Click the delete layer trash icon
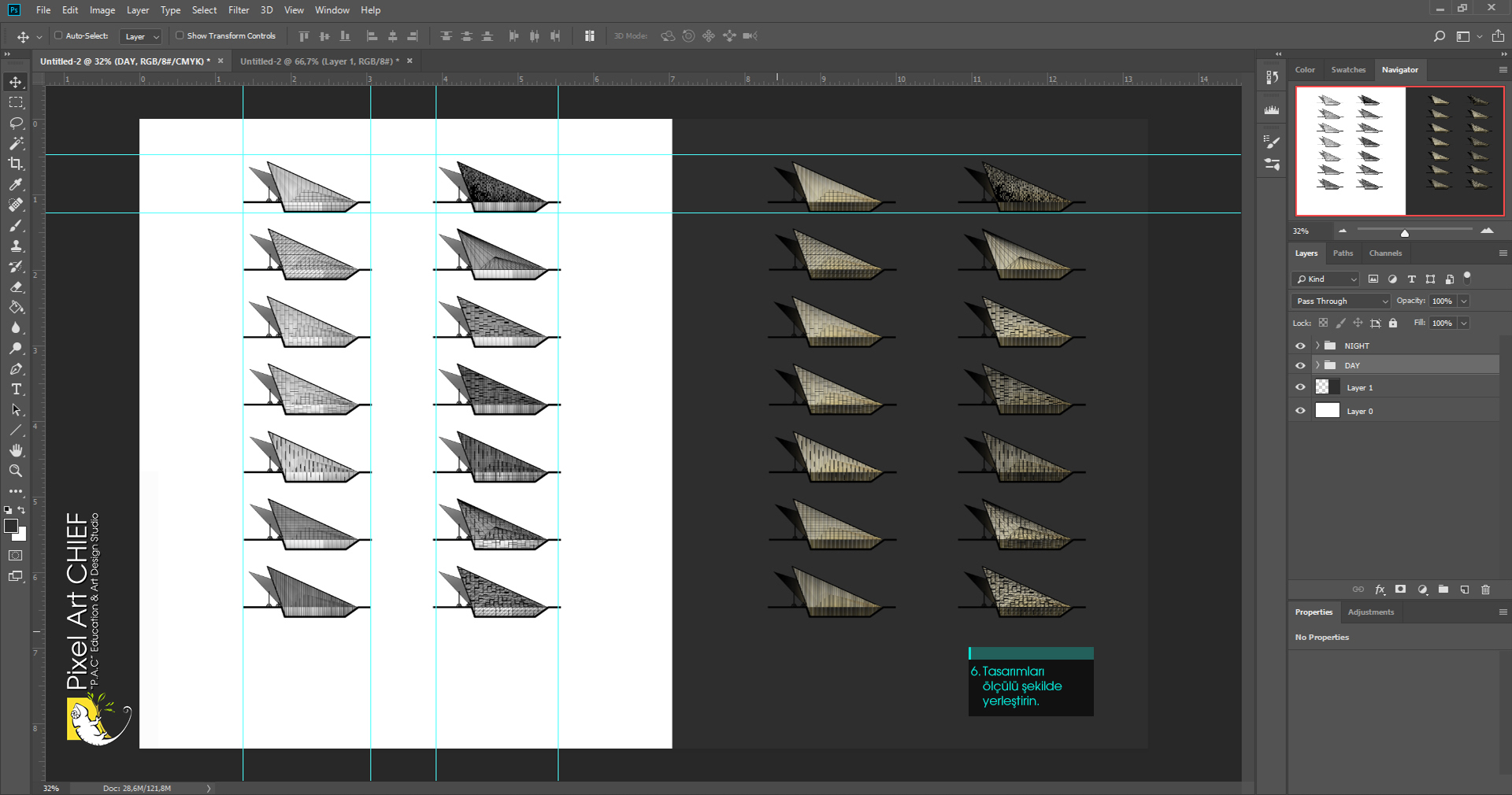The image size is (1512, 795). pyautogui.click(x=1485, y=590)
